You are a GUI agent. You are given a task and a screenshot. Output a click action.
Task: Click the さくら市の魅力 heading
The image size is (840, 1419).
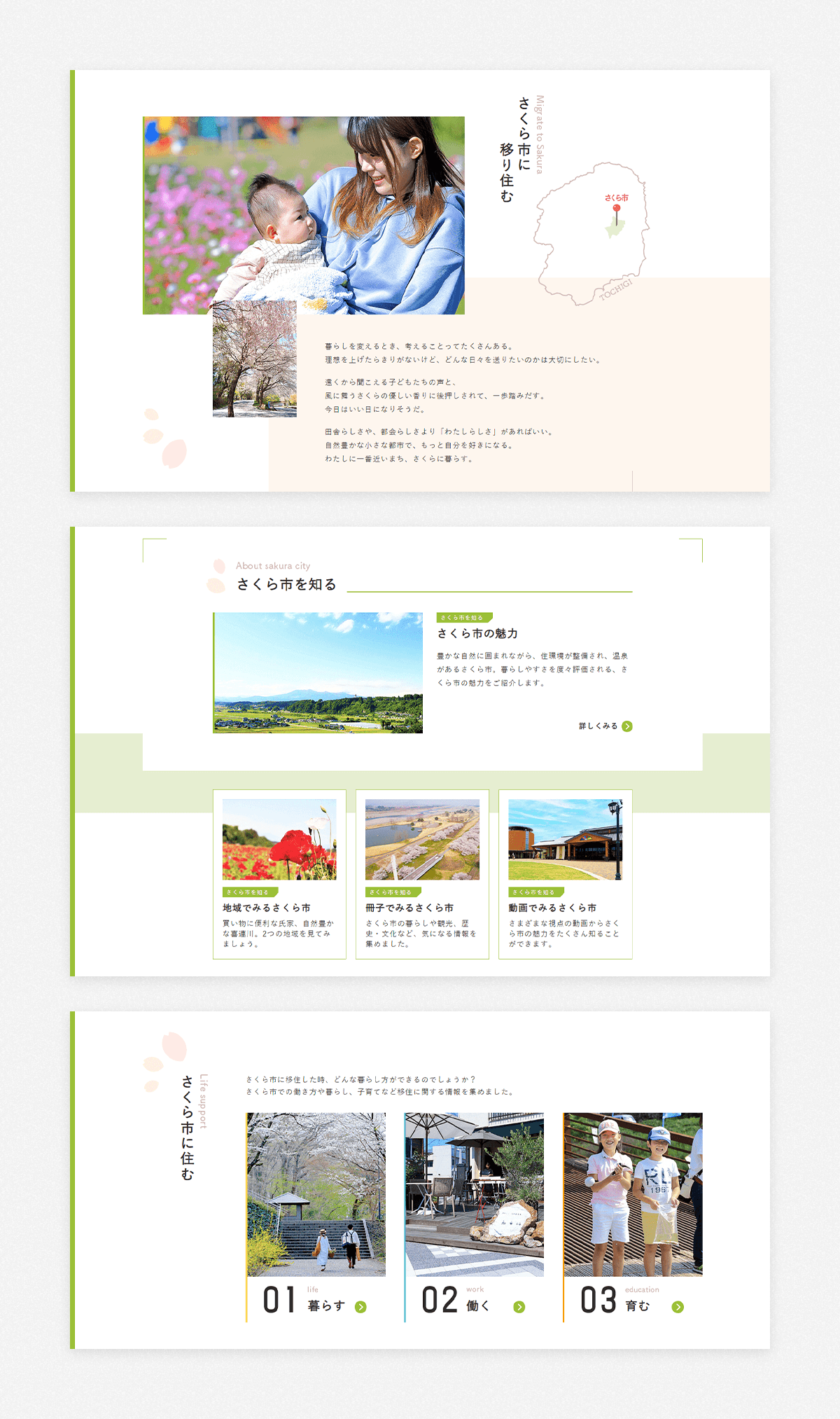tap(477, 634)
